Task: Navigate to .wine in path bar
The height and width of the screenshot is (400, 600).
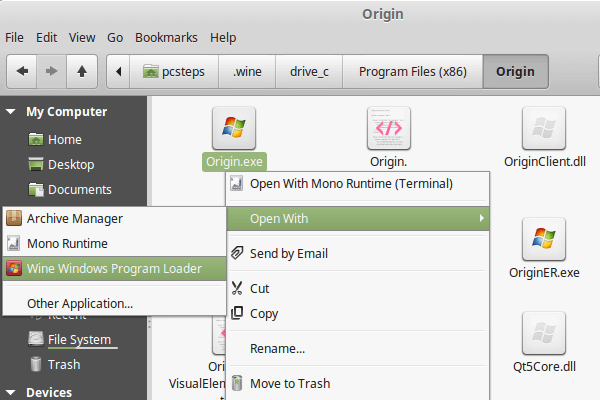Action: [x=247, y=71]
